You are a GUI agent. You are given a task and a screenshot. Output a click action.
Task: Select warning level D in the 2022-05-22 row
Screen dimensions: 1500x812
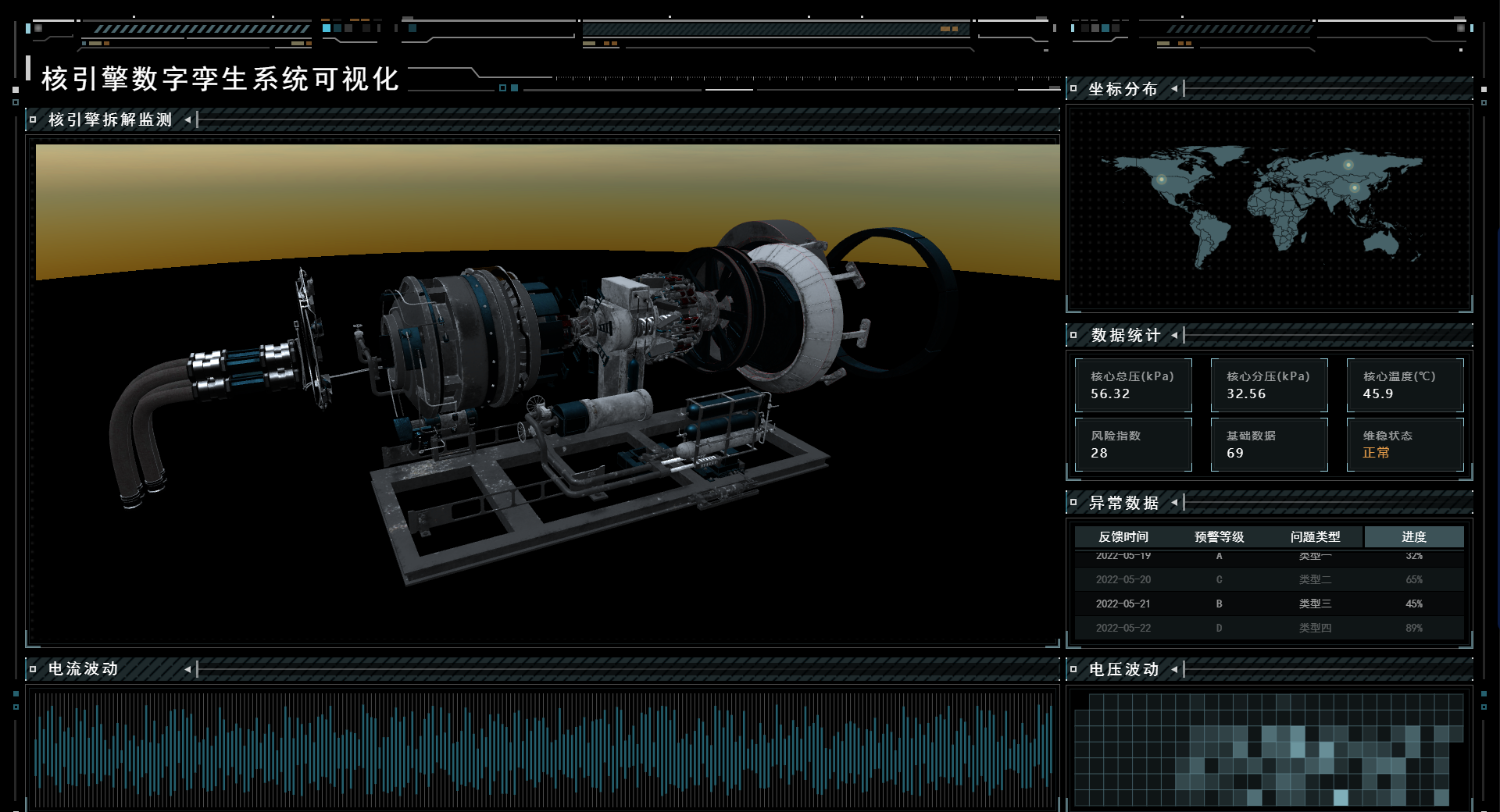click(x=1219, y=629)
